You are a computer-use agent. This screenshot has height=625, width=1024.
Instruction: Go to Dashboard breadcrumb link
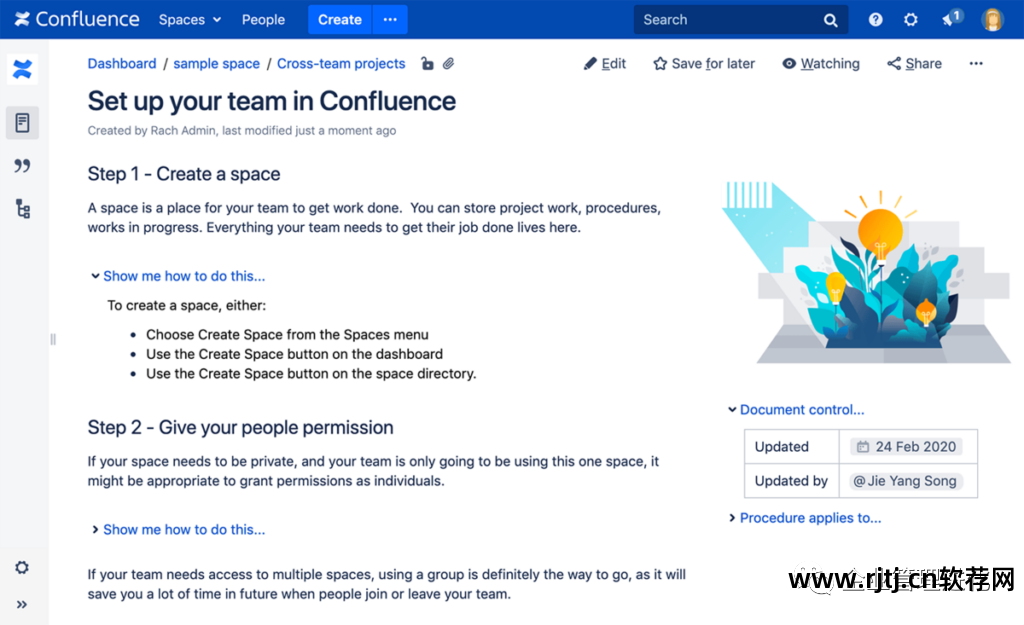(122, 63)
